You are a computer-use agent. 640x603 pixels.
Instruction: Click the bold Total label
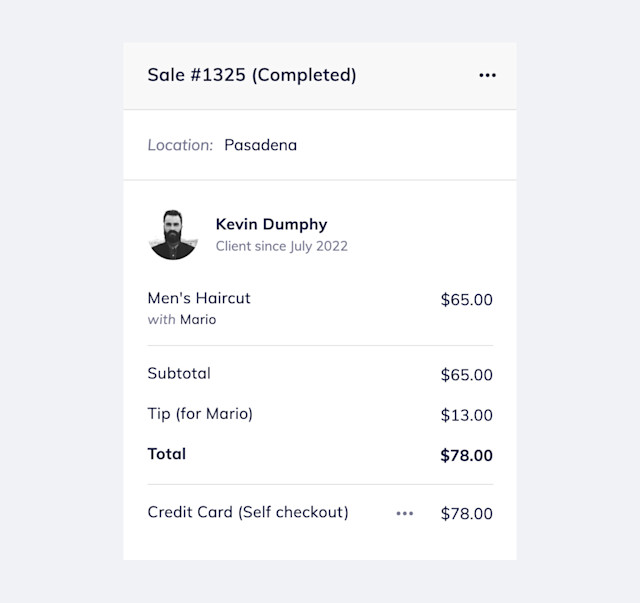click(167, 454)
